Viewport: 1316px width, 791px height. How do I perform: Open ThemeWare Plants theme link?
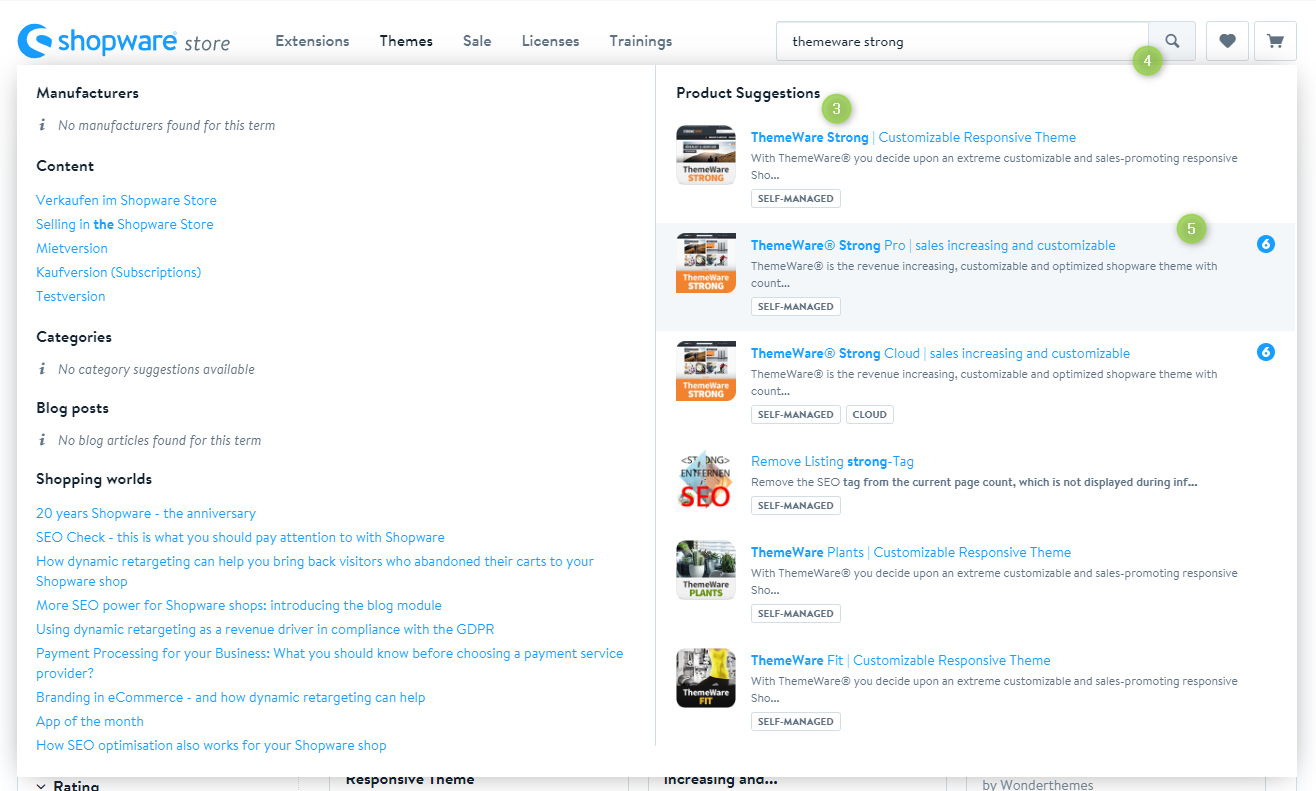click(x=911, y=552)
